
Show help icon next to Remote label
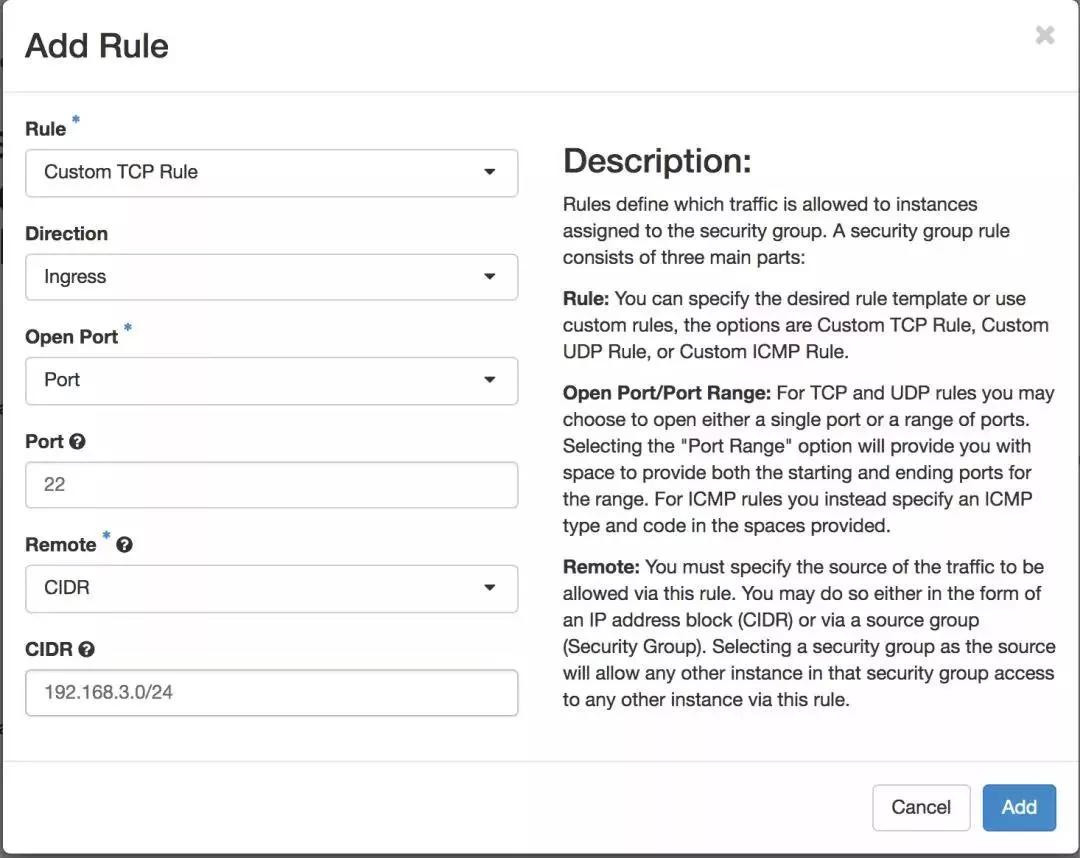(125, 545)
